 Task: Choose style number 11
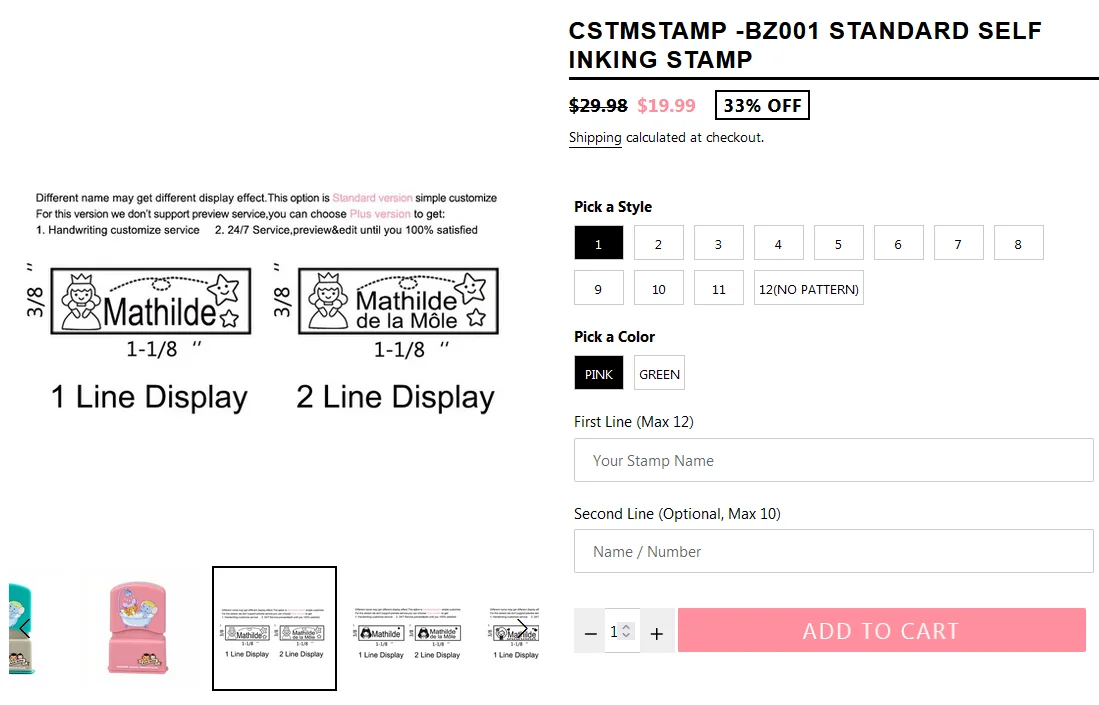[718, 288]
